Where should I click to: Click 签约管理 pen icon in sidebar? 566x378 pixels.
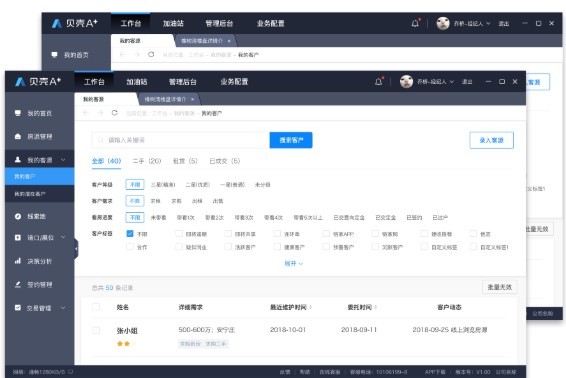pos(18,284)
